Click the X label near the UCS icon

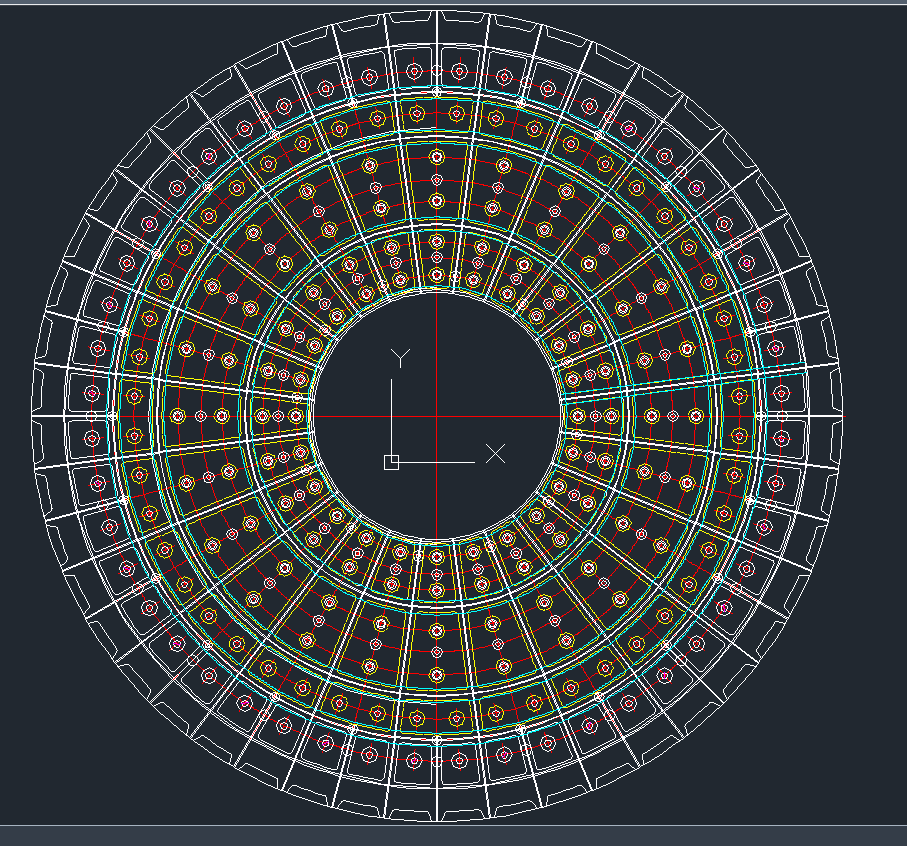[x=494, y=453]
